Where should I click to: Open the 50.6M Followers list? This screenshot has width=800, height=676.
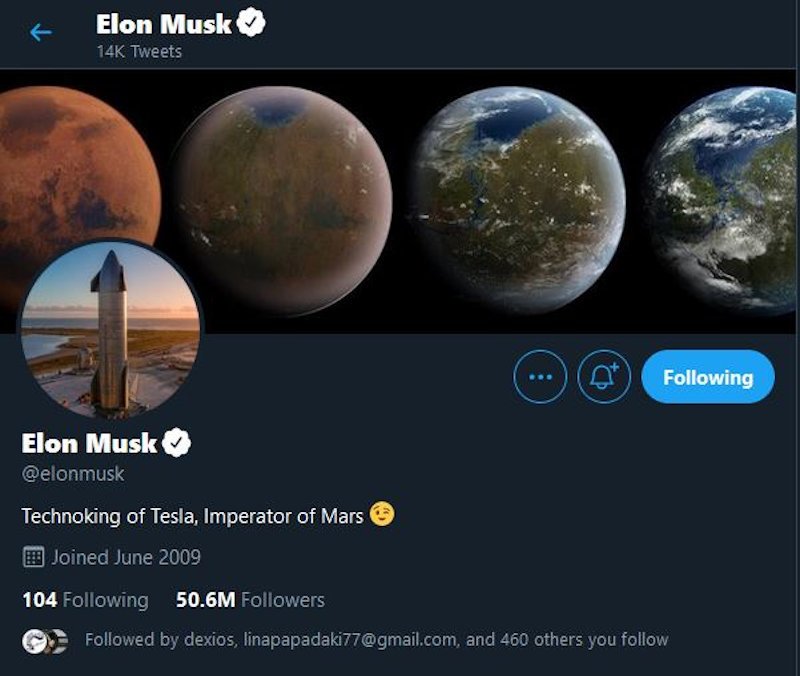pos(250,600)
